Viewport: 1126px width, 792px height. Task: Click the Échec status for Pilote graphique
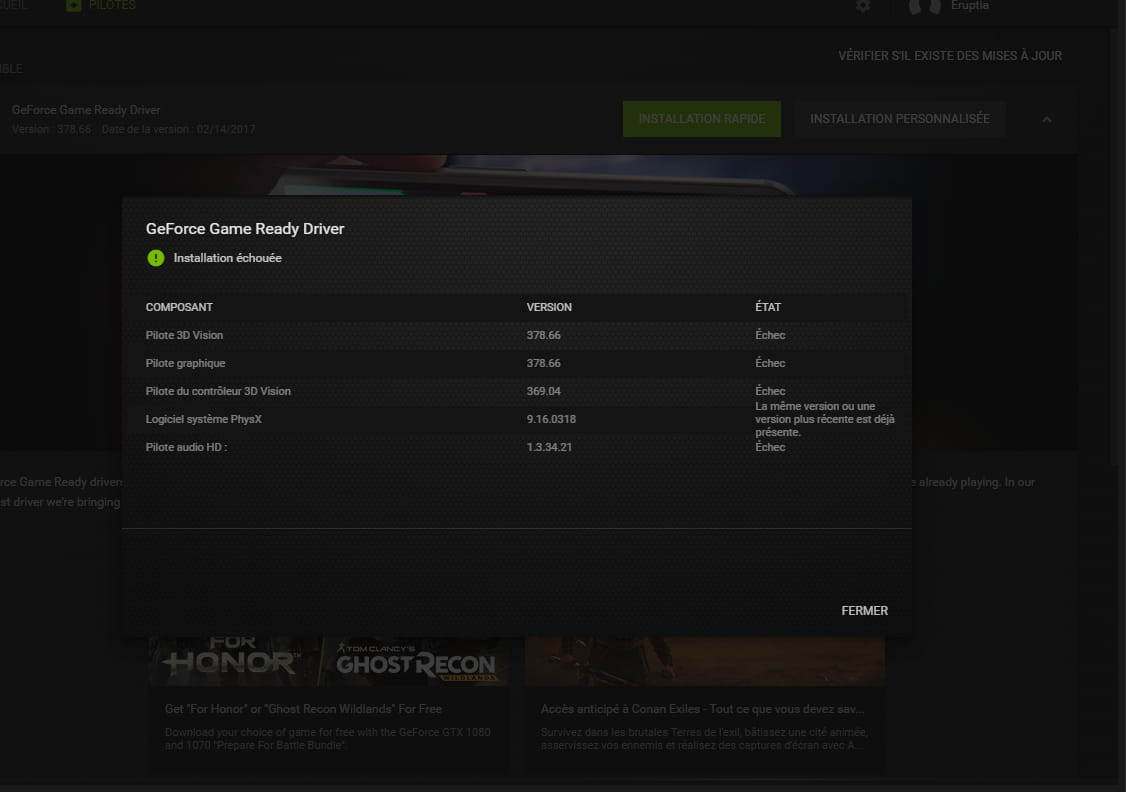coord(770,363)
